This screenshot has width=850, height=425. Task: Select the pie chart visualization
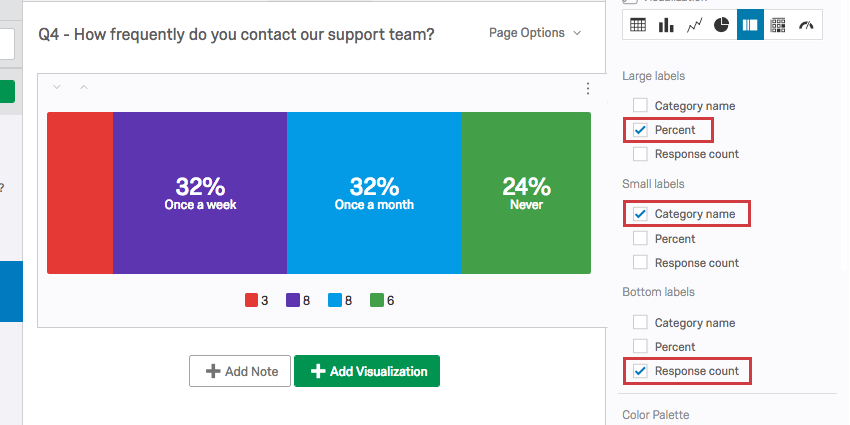pos(721,25)
